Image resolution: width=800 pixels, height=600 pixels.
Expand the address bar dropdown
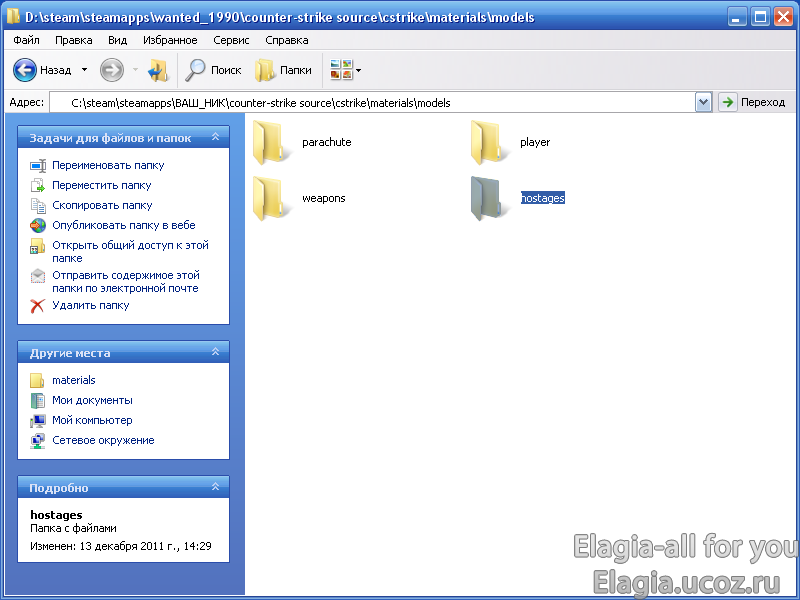703,103
